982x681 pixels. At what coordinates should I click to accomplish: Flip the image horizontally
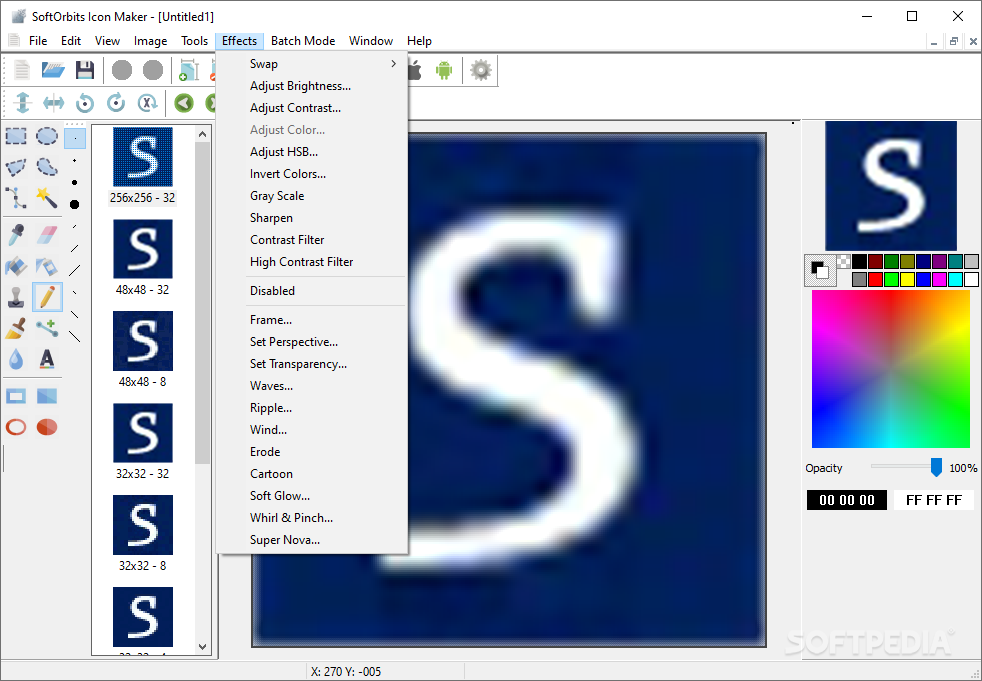(x=53, y=102)
